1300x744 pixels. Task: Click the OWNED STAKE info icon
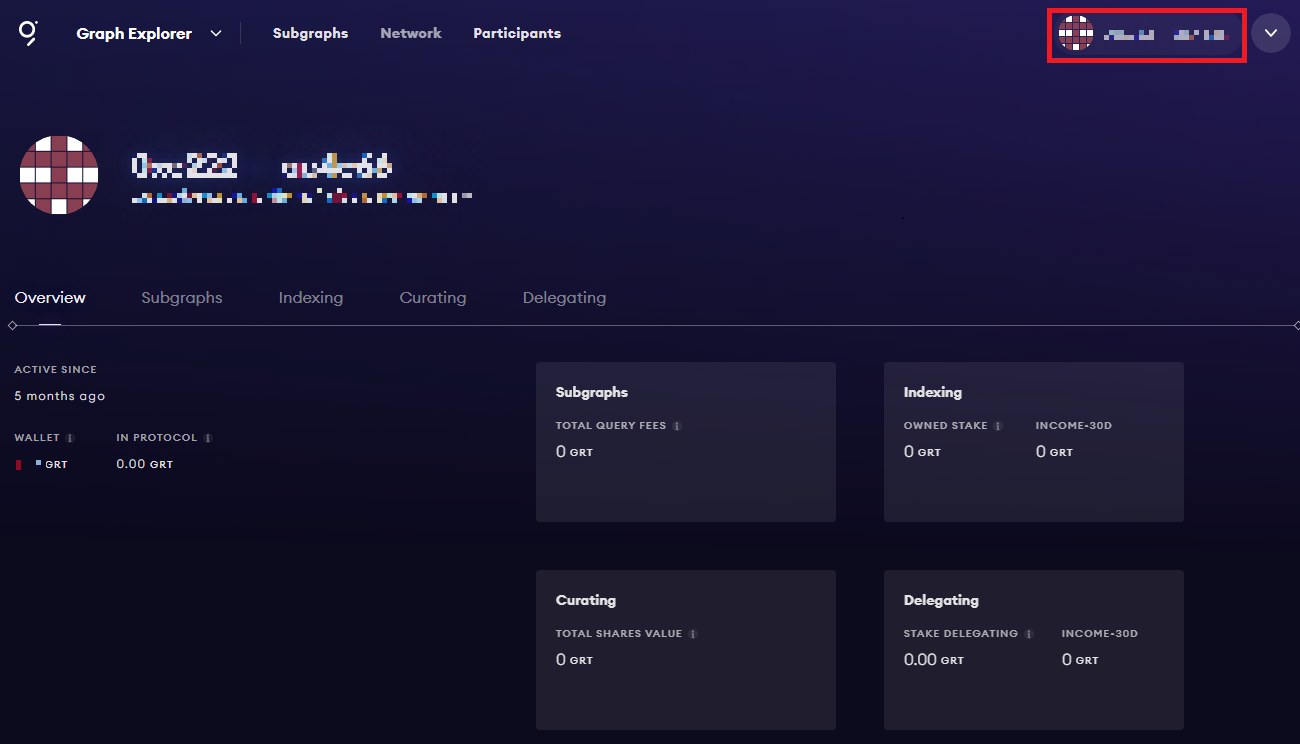coord(997,425)
